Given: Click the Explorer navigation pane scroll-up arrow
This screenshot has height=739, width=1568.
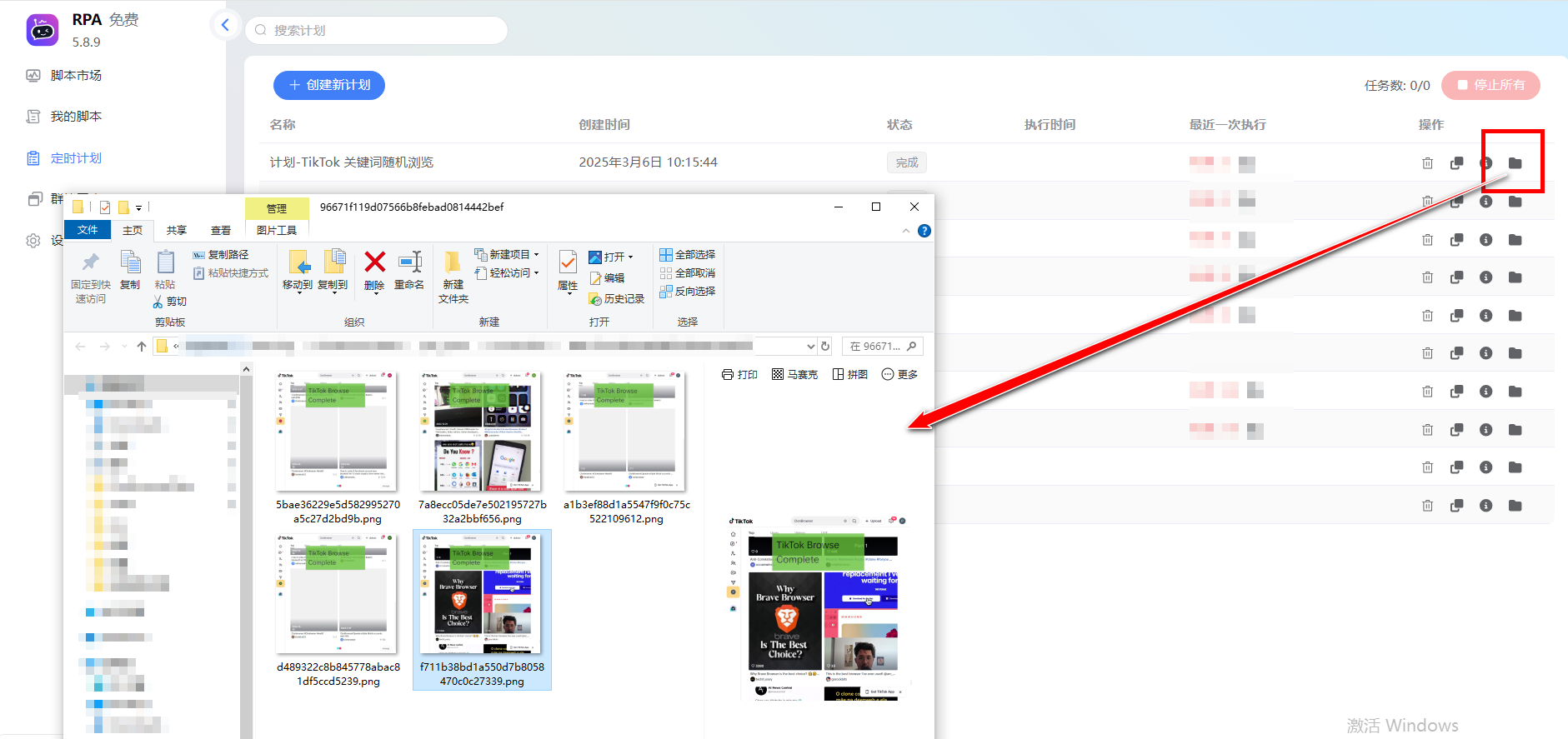Looking at the screenshot, I should (246, 369).
